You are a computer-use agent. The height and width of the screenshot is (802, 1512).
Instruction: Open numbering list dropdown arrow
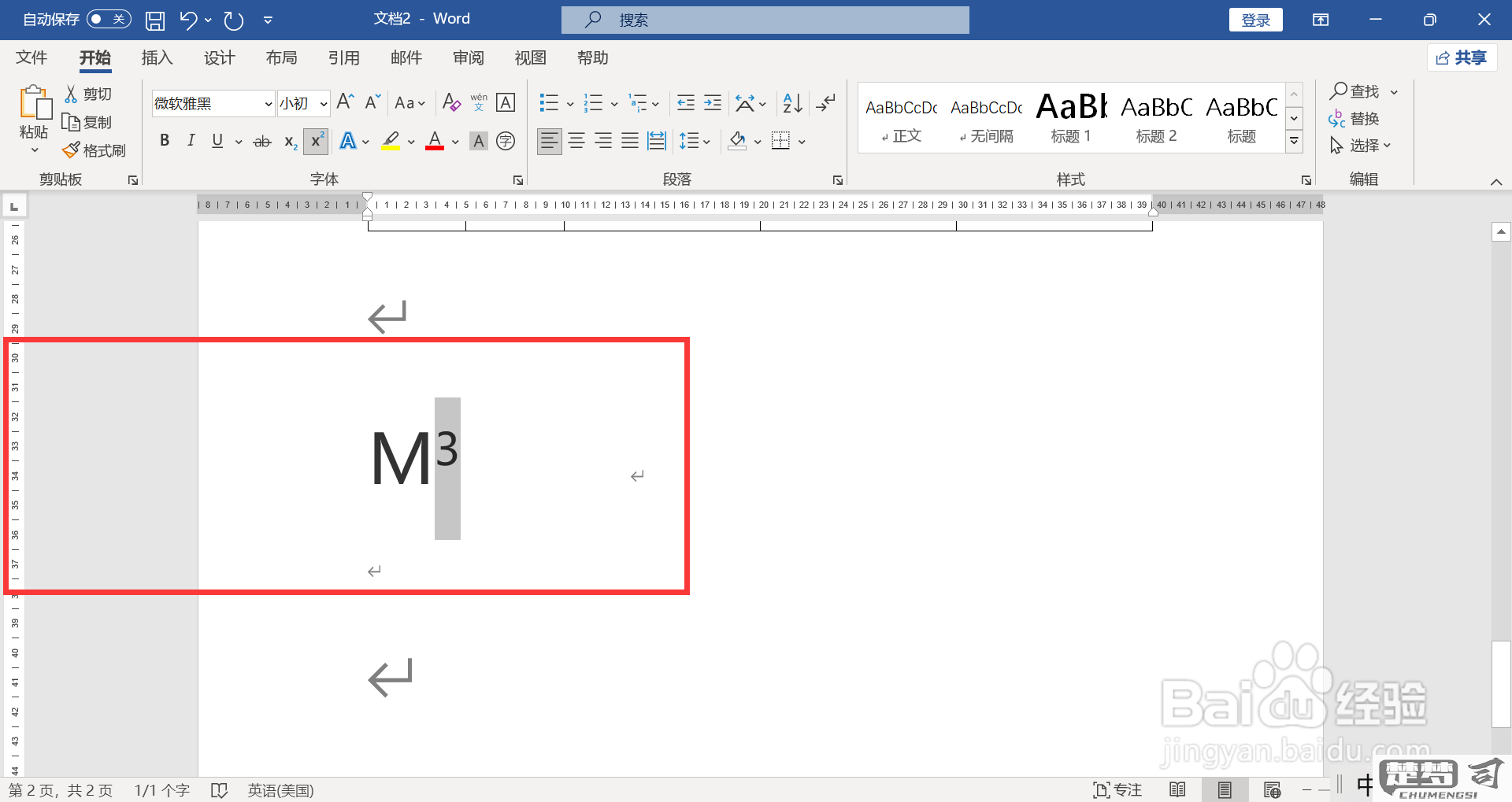click(614, 104)
